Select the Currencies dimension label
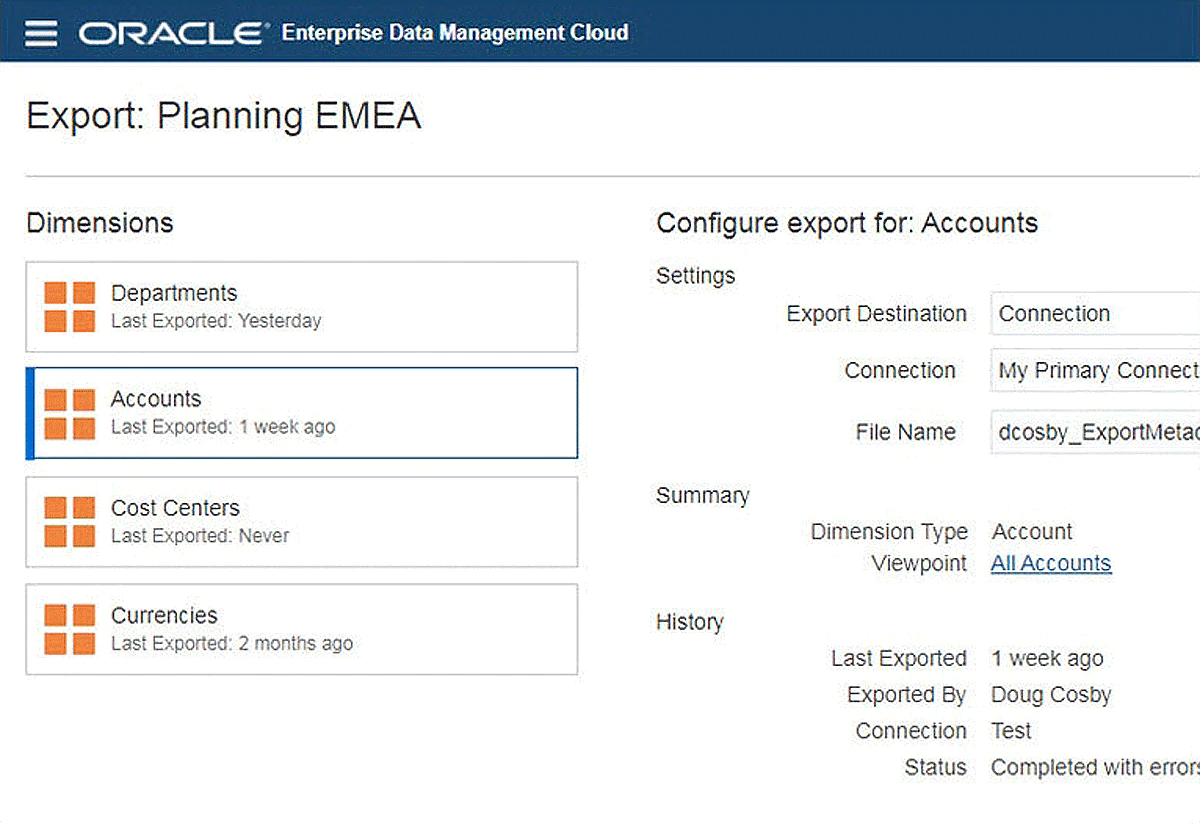This screenshot has height=827, width=1200. [x=164, y=615]
